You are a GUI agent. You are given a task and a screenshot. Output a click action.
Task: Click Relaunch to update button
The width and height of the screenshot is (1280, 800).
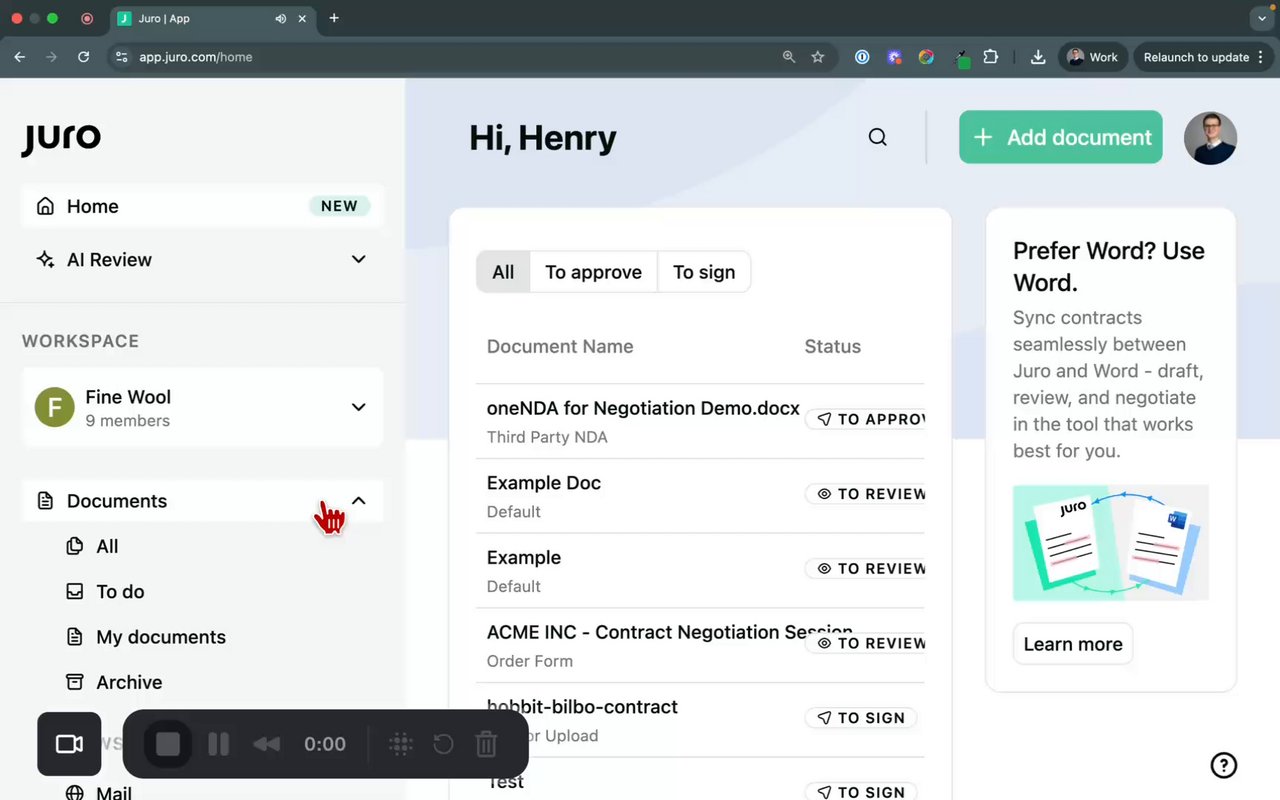(1205, 57)
